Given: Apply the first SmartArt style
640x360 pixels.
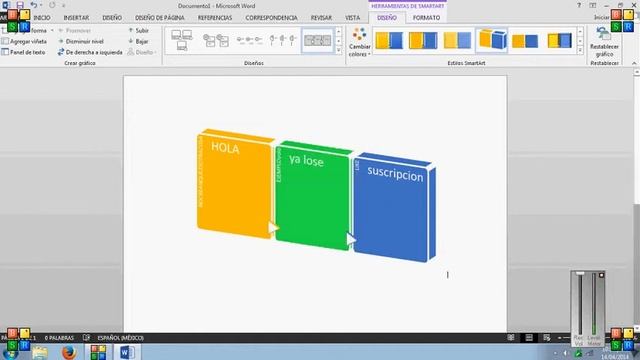Looking at the screenshot, I should pyautogui.click(x=389, y=40).
